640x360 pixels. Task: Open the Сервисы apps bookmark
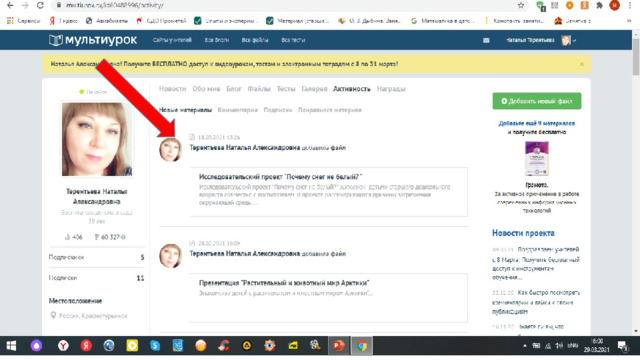coord(23,21)
